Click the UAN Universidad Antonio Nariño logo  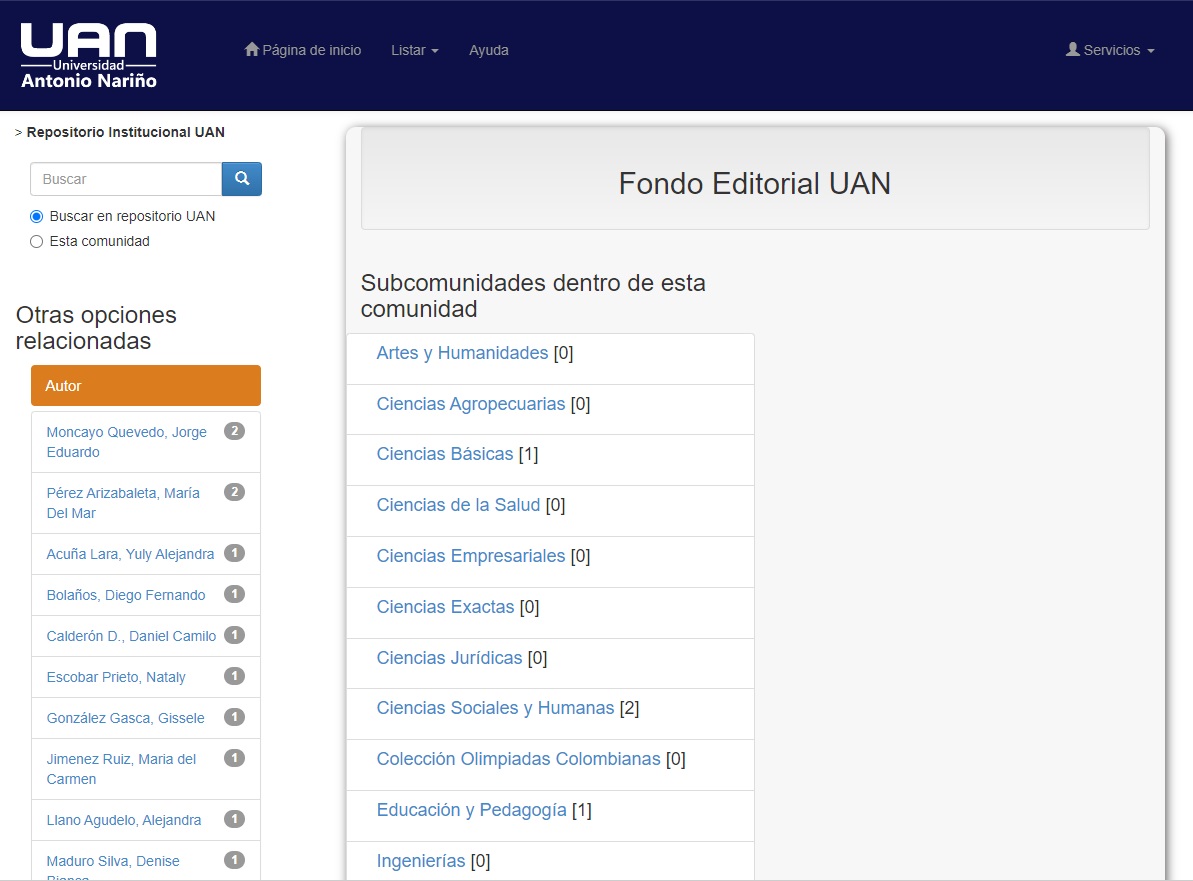click(x=88, y=56)
